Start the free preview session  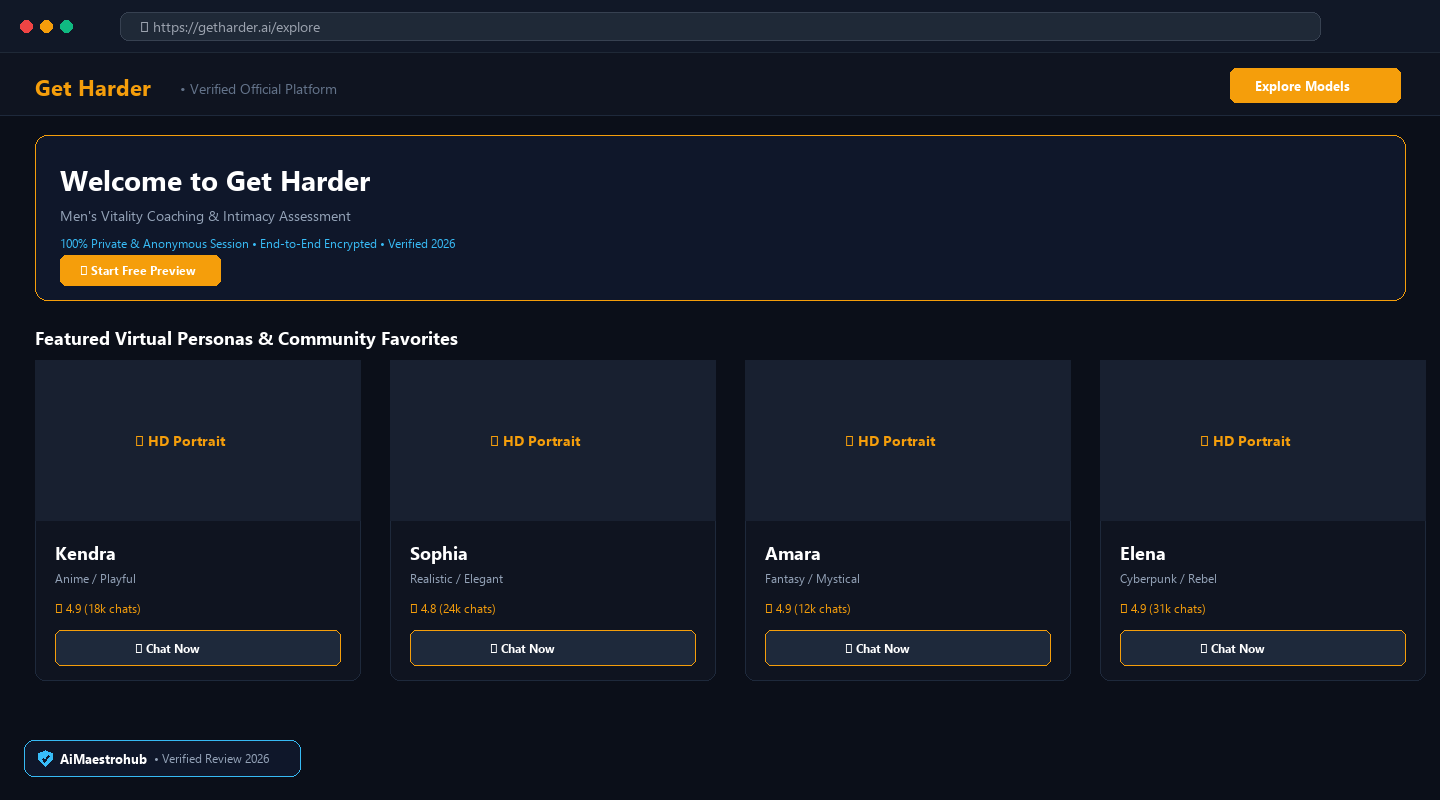140,271
